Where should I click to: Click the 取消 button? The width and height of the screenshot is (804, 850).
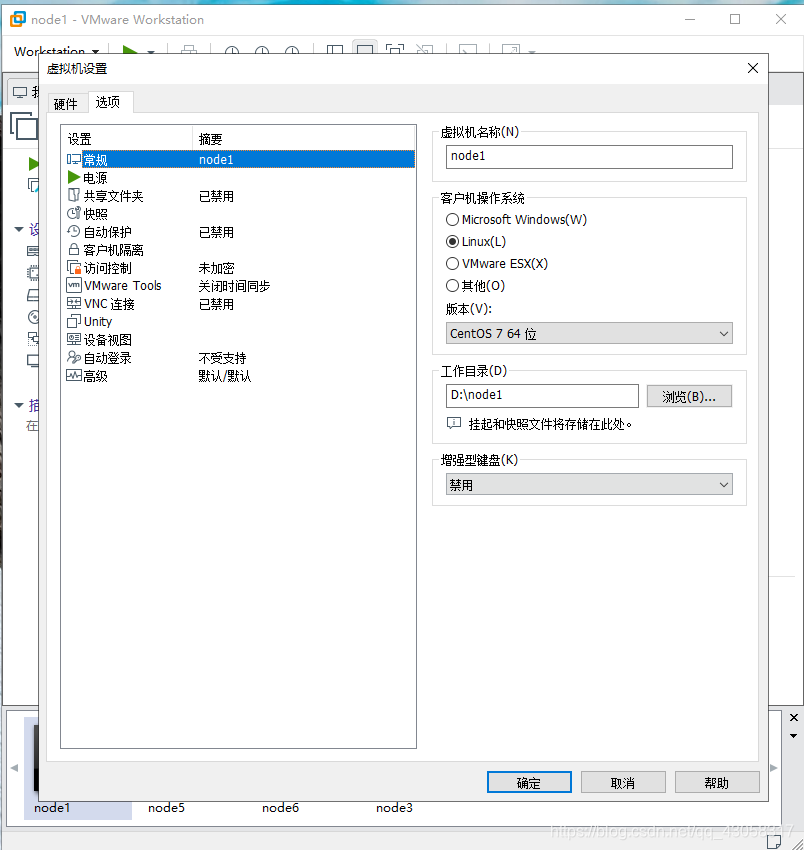pyautogui.click(x=623, y=782)
